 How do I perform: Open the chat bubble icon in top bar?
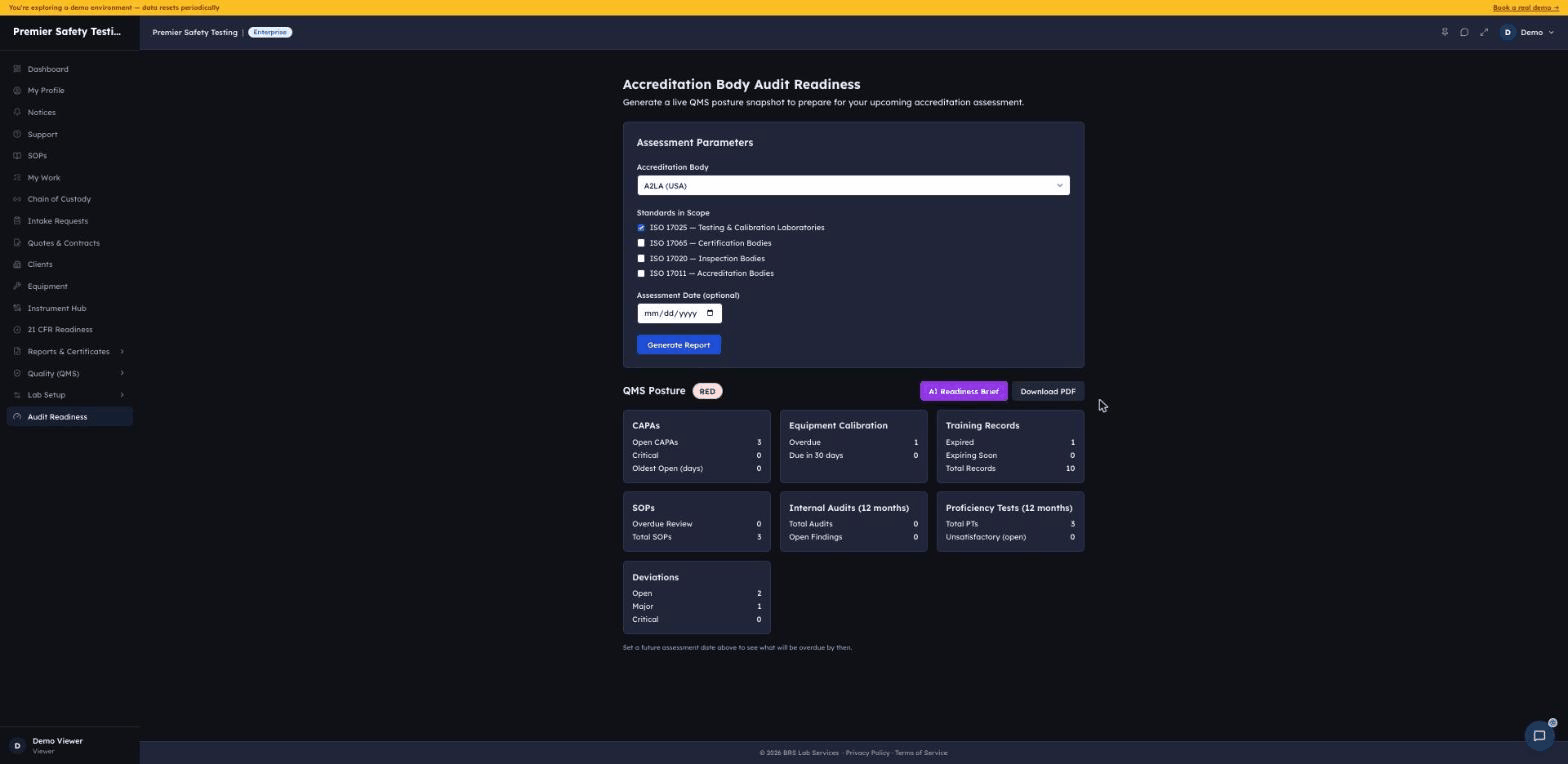pyautogui.click(x=1464, y=32)
